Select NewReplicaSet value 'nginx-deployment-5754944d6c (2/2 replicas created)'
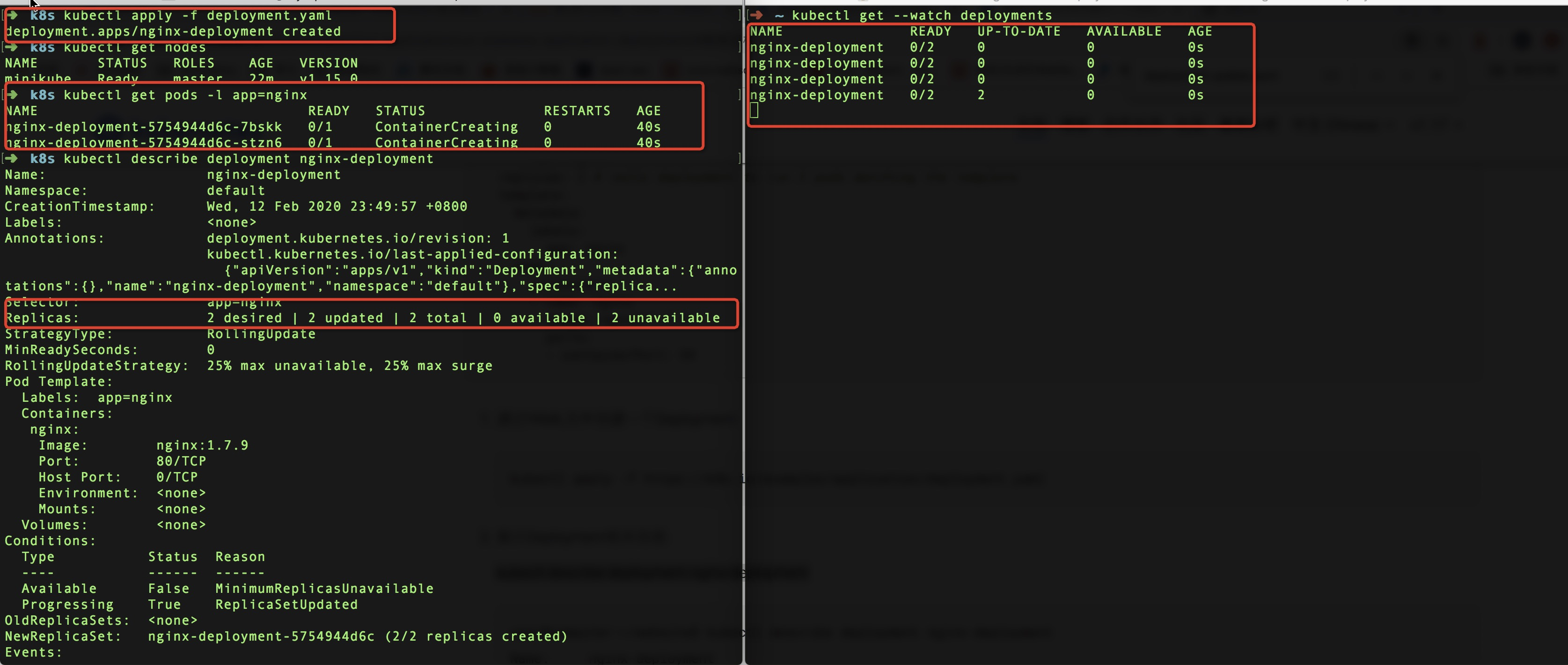1568x665 pixels. point(357,636)
